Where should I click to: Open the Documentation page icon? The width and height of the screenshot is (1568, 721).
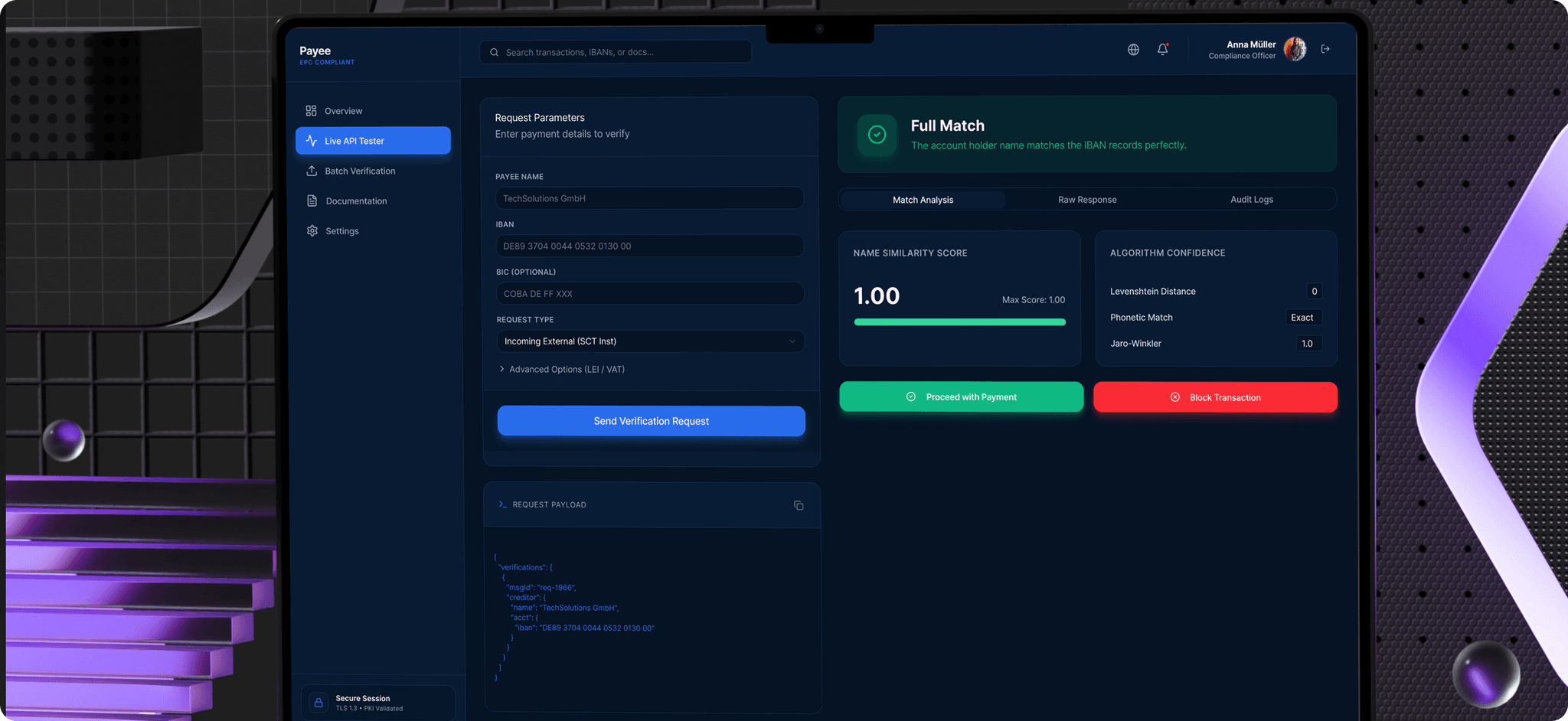click(312, 201)
